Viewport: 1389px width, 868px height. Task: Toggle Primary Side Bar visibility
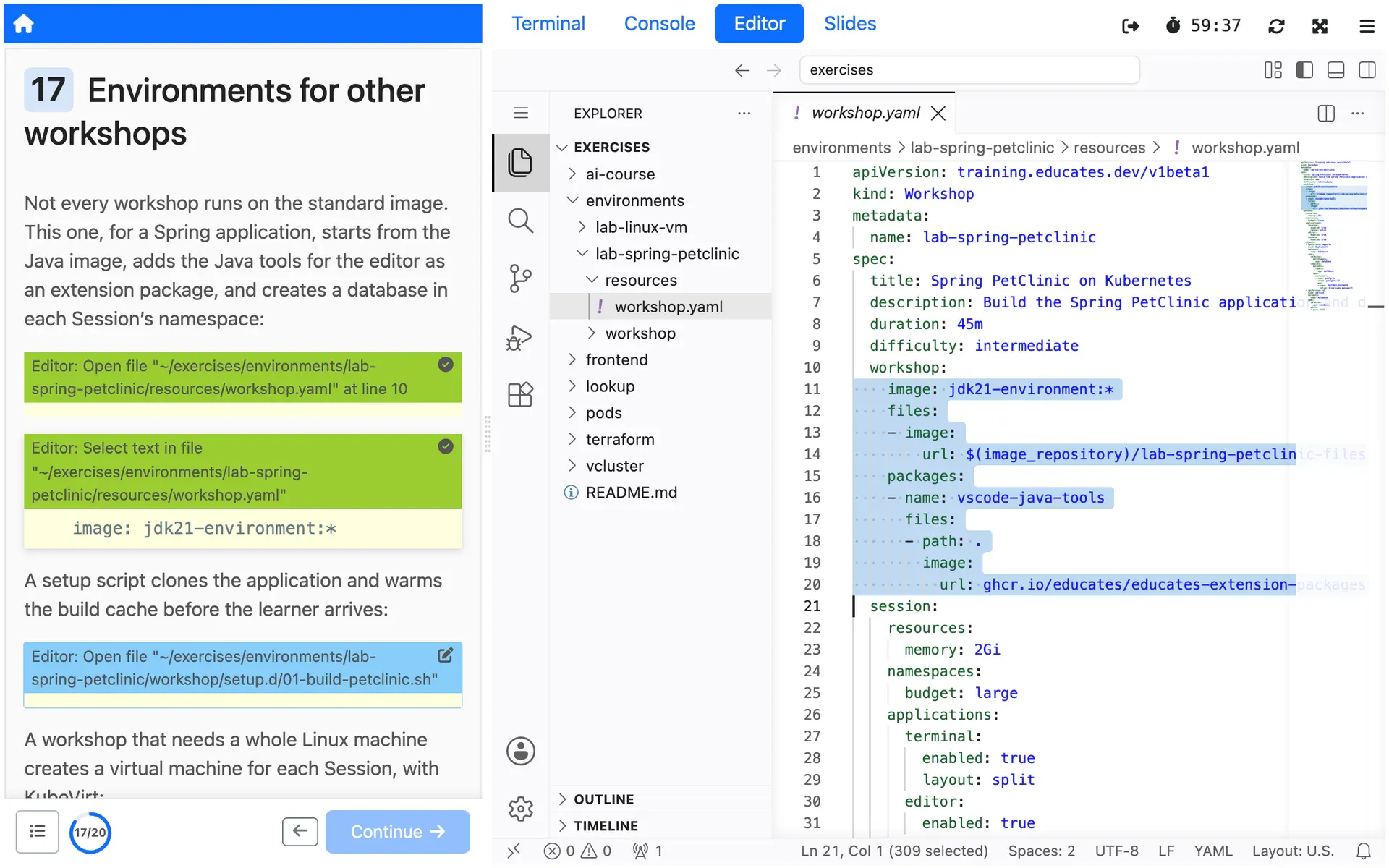(x=1304, y=70)
